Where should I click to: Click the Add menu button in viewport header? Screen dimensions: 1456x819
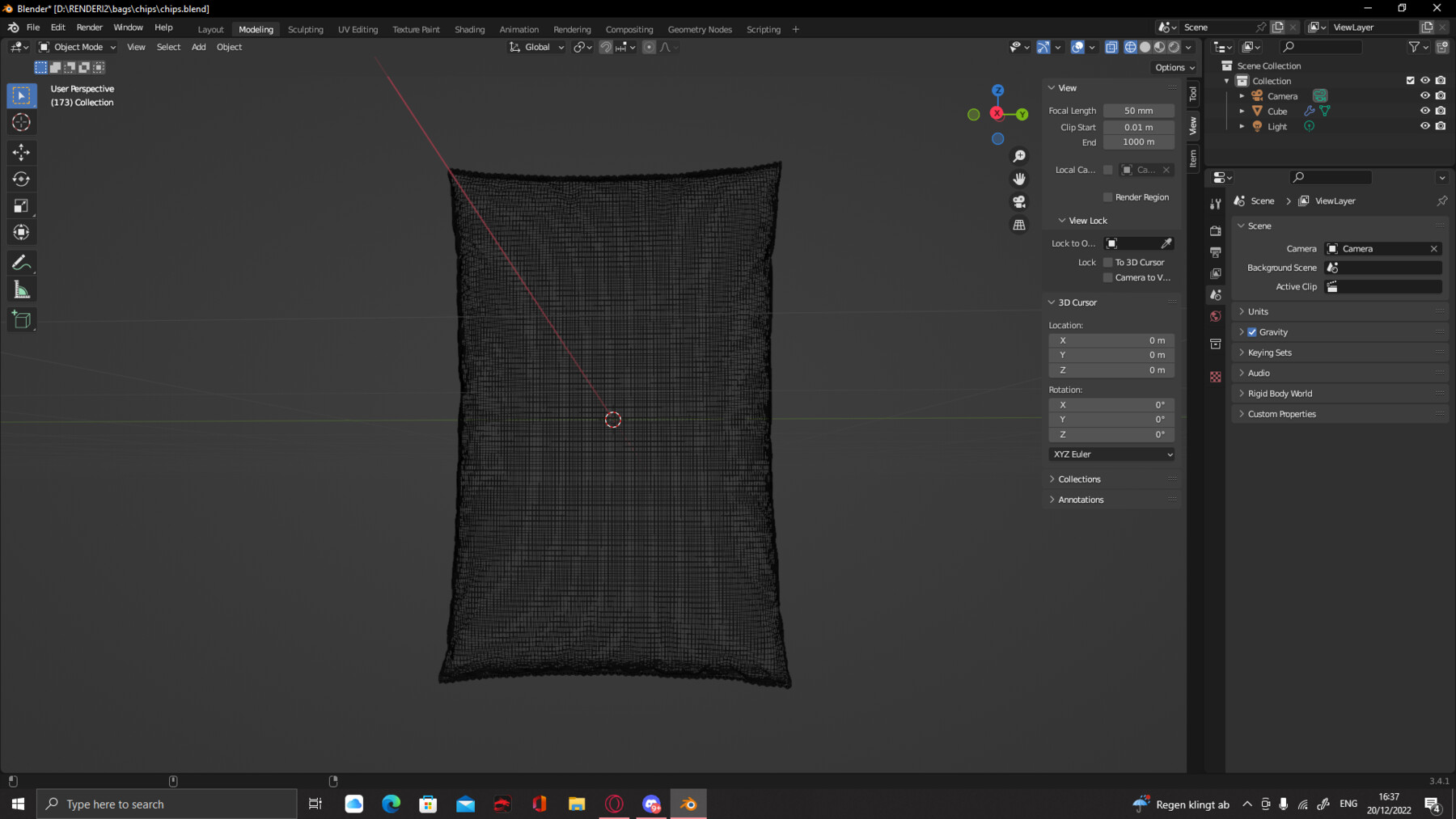(198, 47)
